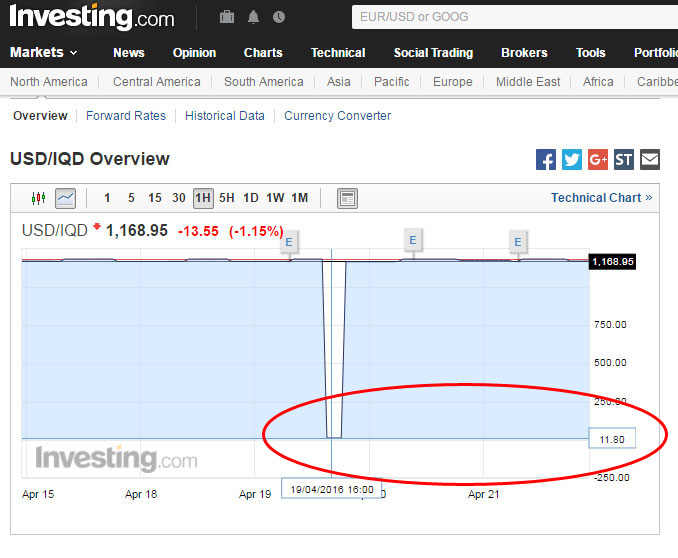Open the Brokers menu

point(524,53)
